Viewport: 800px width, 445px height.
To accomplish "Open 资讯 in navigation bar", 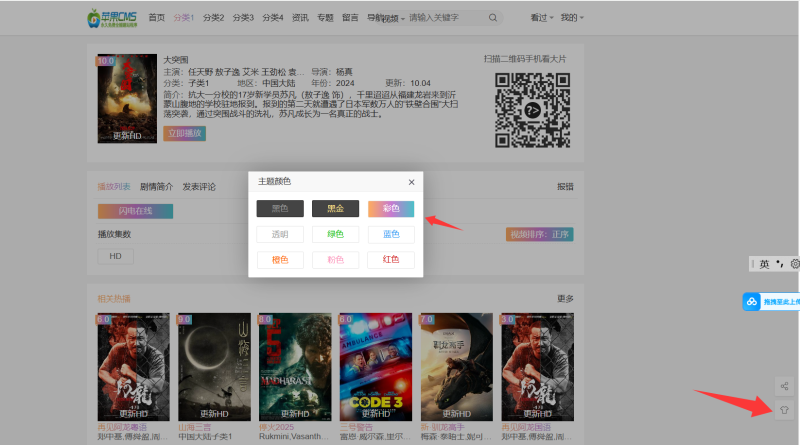I will click(x=300, y=18).
